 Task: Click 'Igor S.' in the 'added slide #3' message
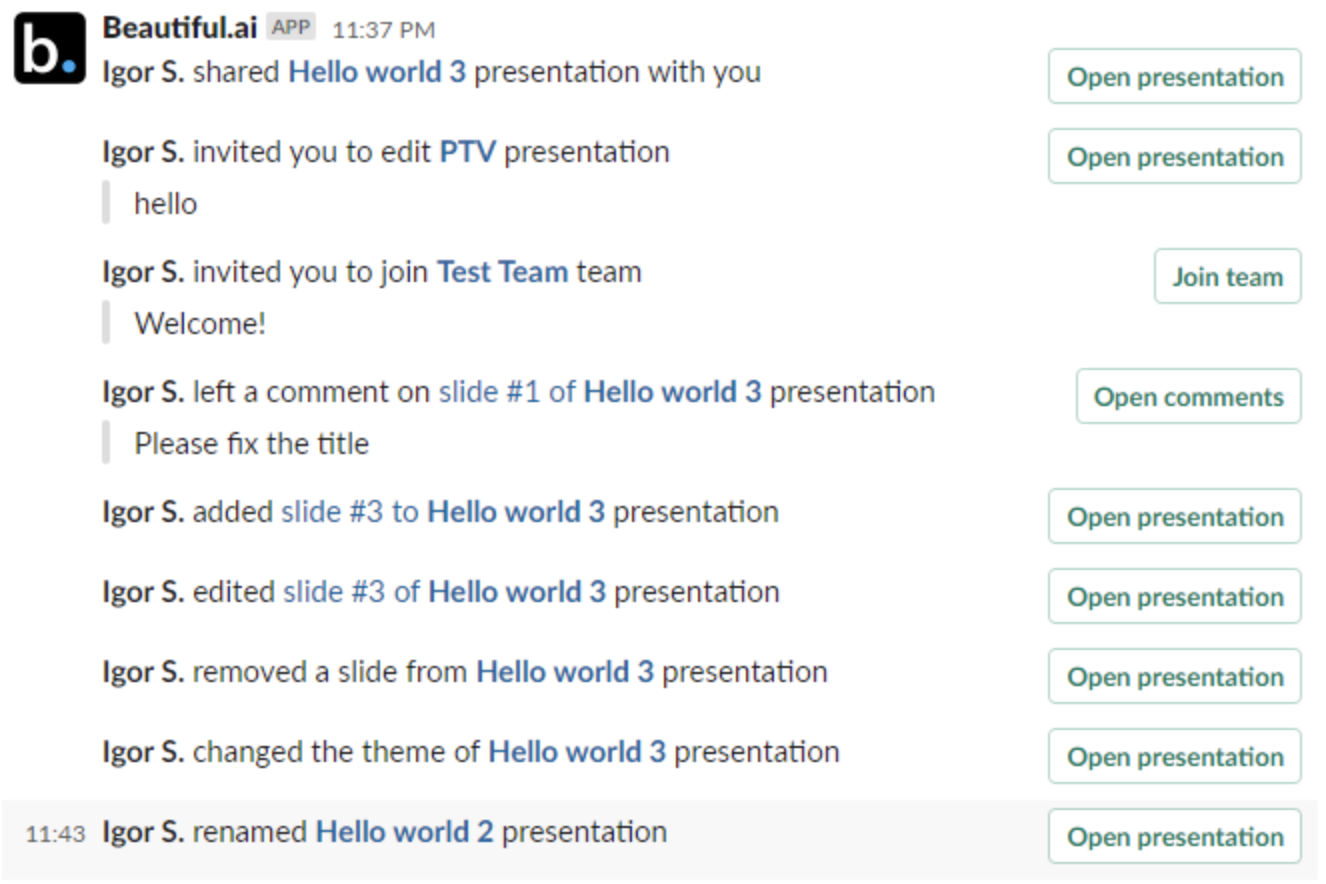(x=143, y=512)
